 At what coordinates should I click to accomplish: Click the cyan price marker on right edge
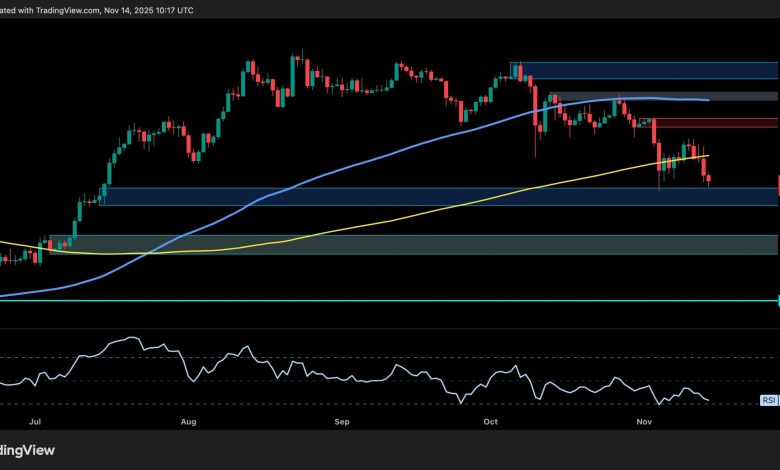tap(777, 300)
